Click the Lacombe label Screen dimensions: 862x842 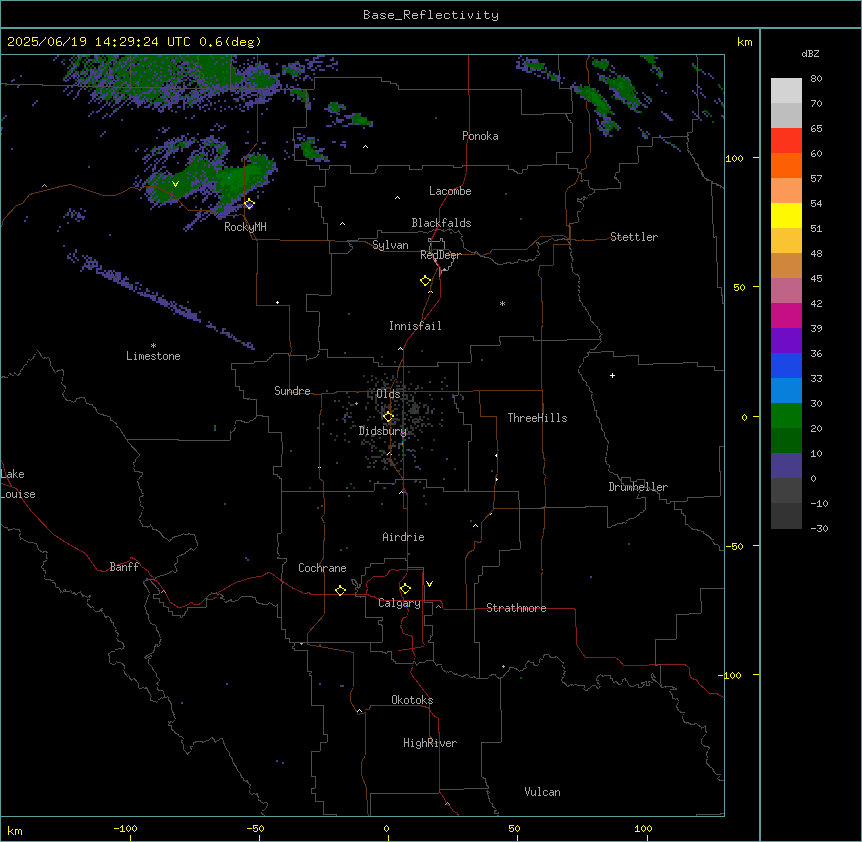click(x=450, y=191)
